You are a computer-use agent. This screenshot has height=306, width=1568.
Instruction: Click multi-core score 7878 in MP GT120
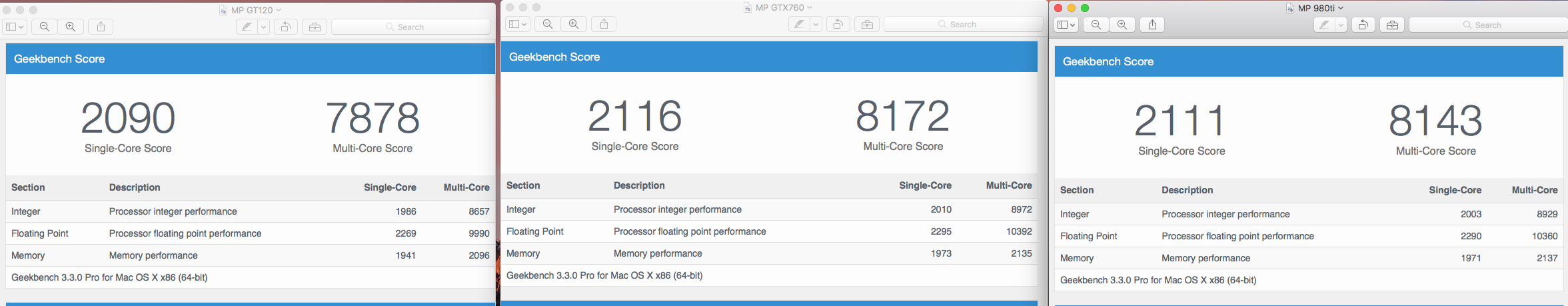tap(373, 118)
